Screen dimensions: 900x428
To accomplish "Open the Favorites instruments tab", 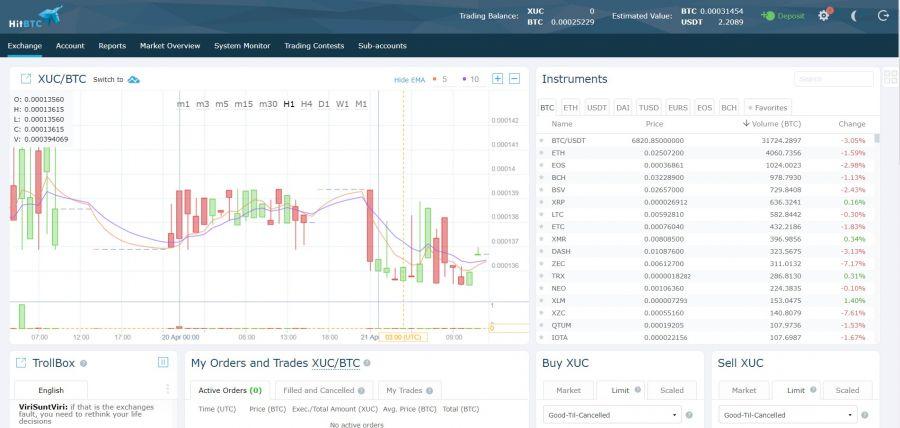I will [768, 107].
